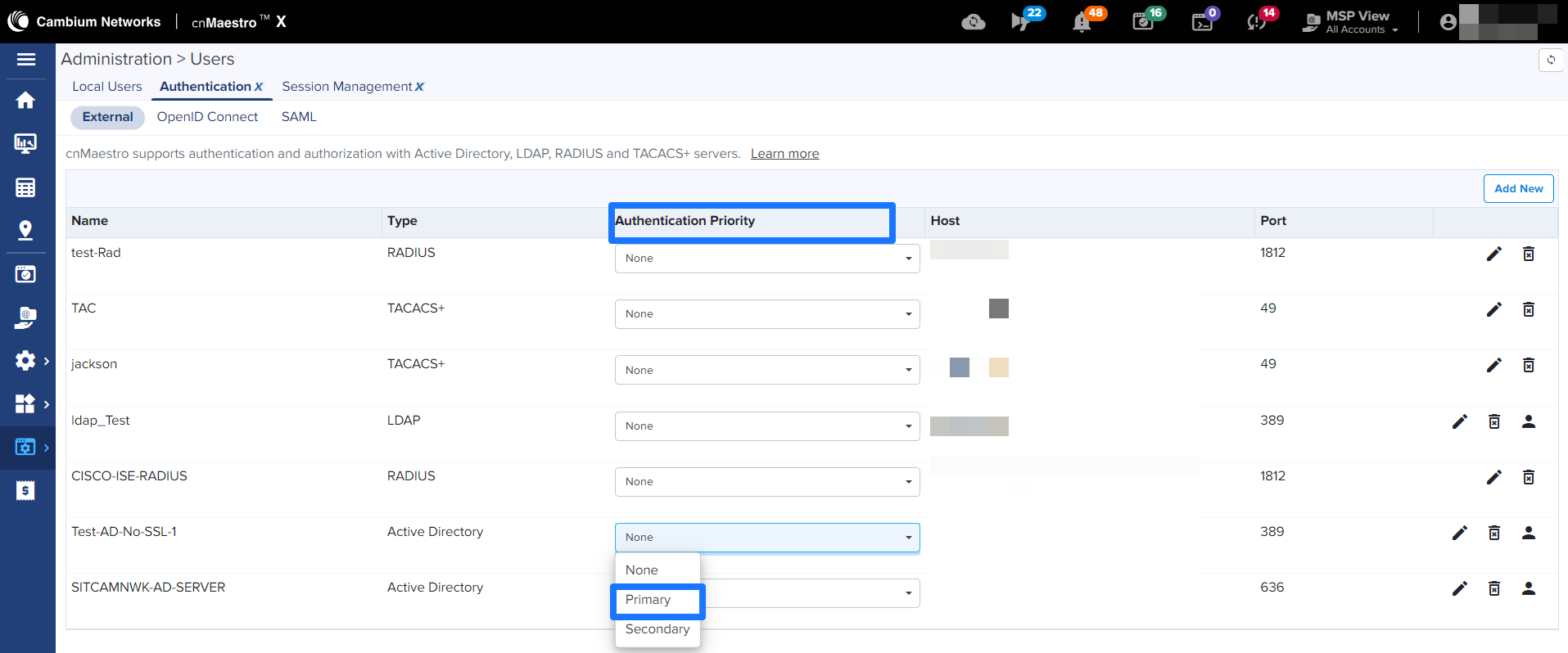
Task: Select Secondary in the priority list
Action: 657,629
